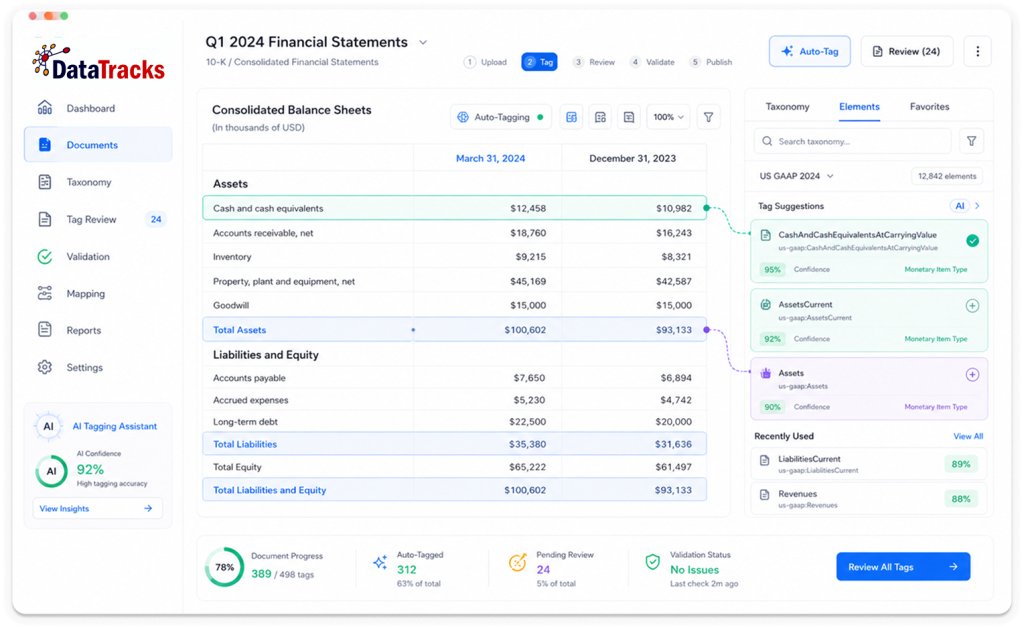Add the Assets tag with plus icon
Image resolution: width=1024 pixels, height=629 pixels.
(x=972, y=375)
